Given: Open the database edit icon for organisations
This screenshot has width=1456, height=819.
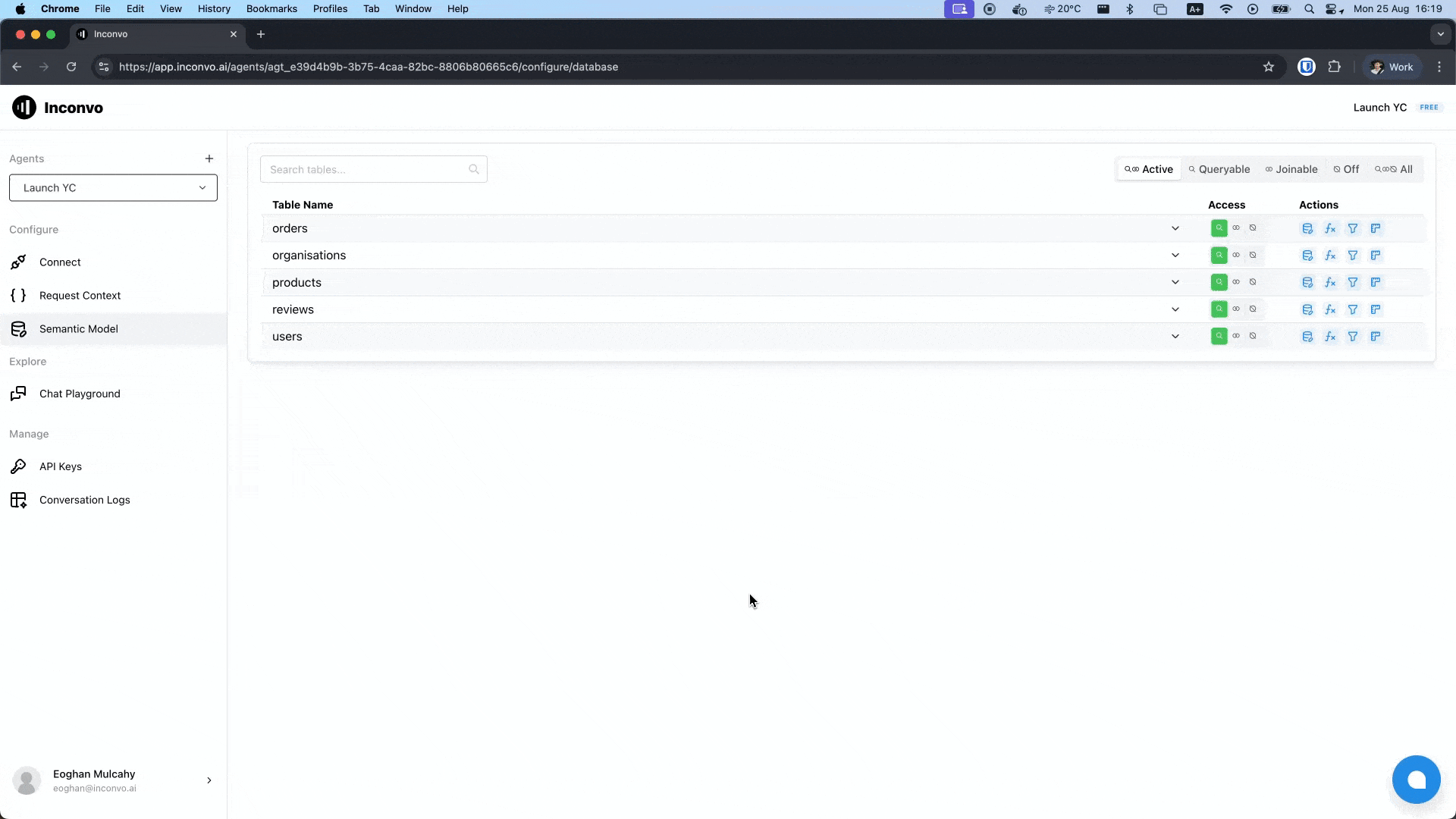Looking at the screenshot, I should click(1307, 256).
